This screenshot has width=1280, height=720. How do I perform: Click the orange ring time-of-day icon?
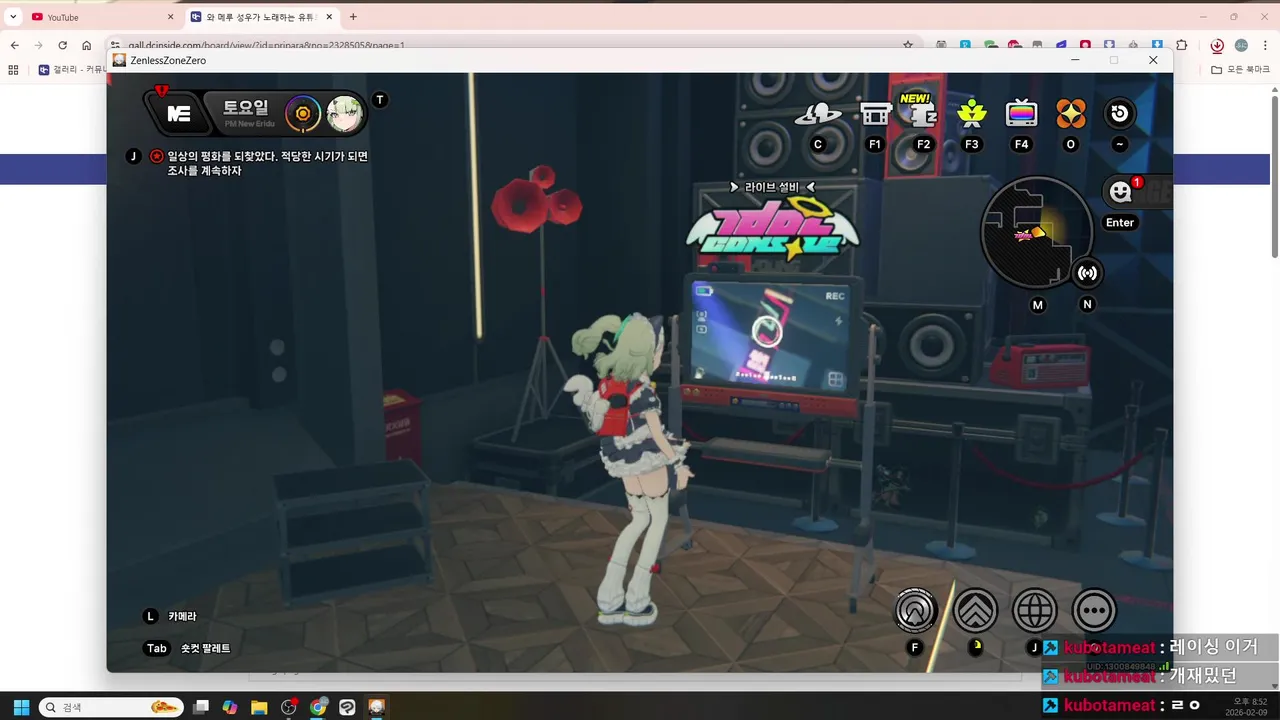point(302,114)
